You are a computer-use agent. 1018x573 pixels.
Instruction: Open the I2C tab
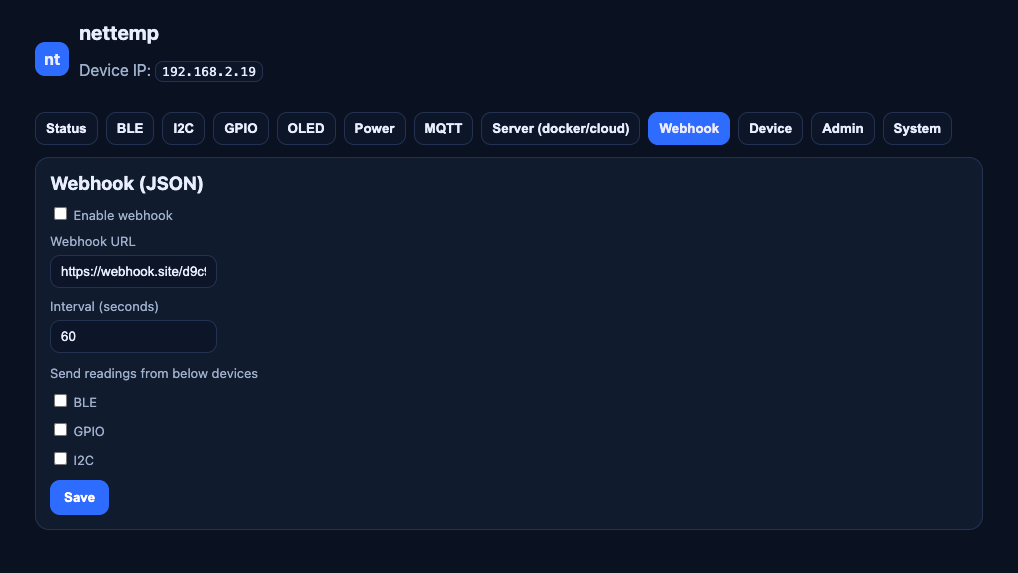(183, 129)
